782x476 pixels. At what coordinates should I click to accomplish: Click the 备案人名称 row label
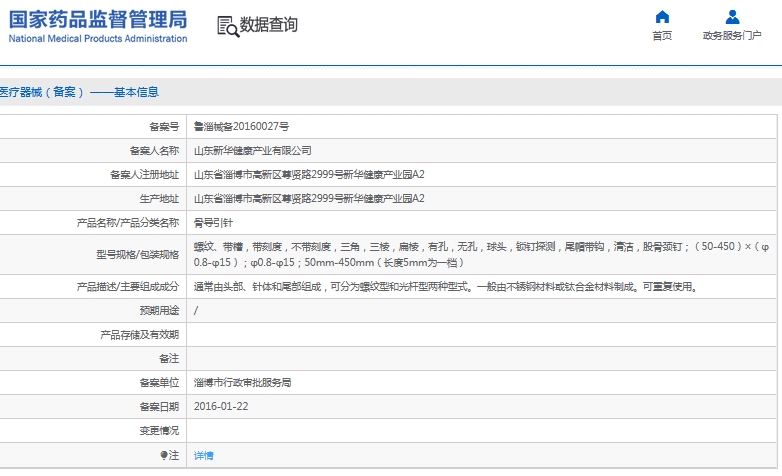point(154,151)
